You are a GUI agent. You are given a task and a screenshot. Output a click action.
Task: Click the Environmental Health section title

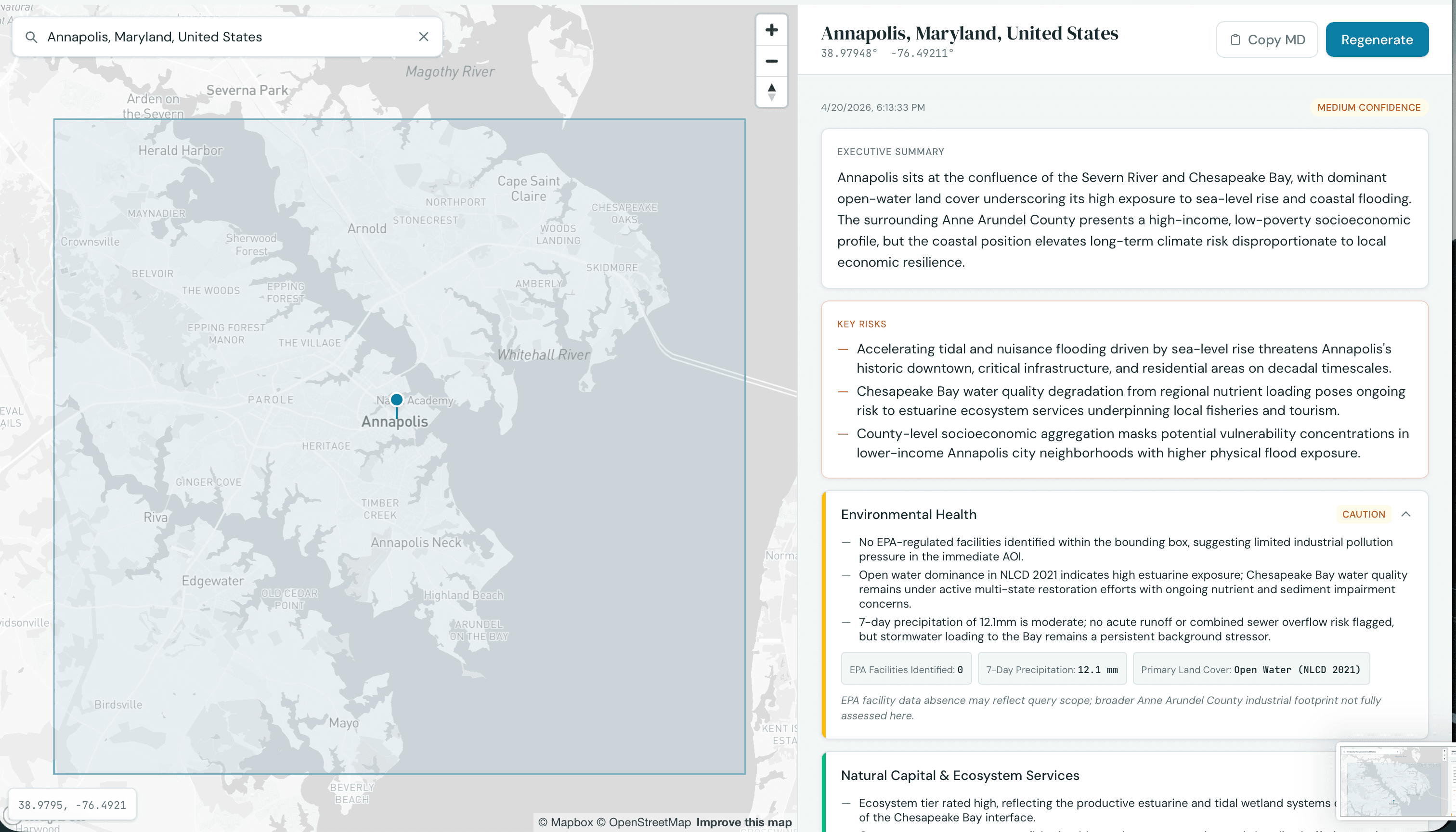(909, 514)
